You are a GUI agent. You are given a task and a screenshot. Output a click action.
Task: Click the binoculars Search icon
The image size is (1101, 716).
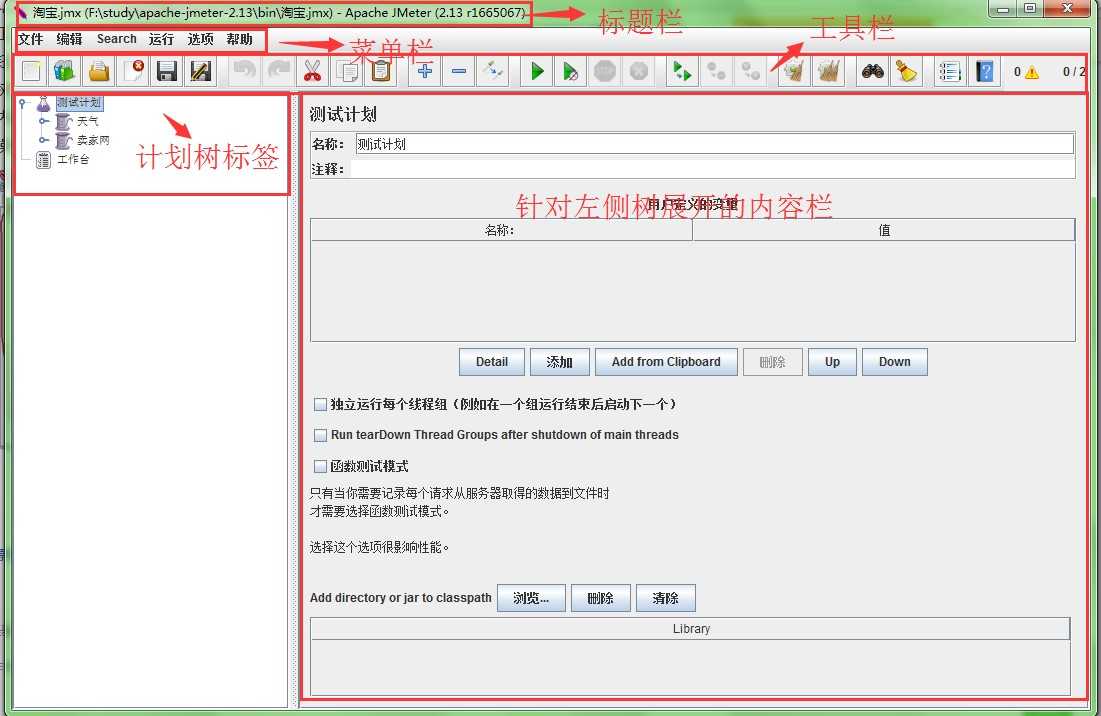[x=873, y=71]
